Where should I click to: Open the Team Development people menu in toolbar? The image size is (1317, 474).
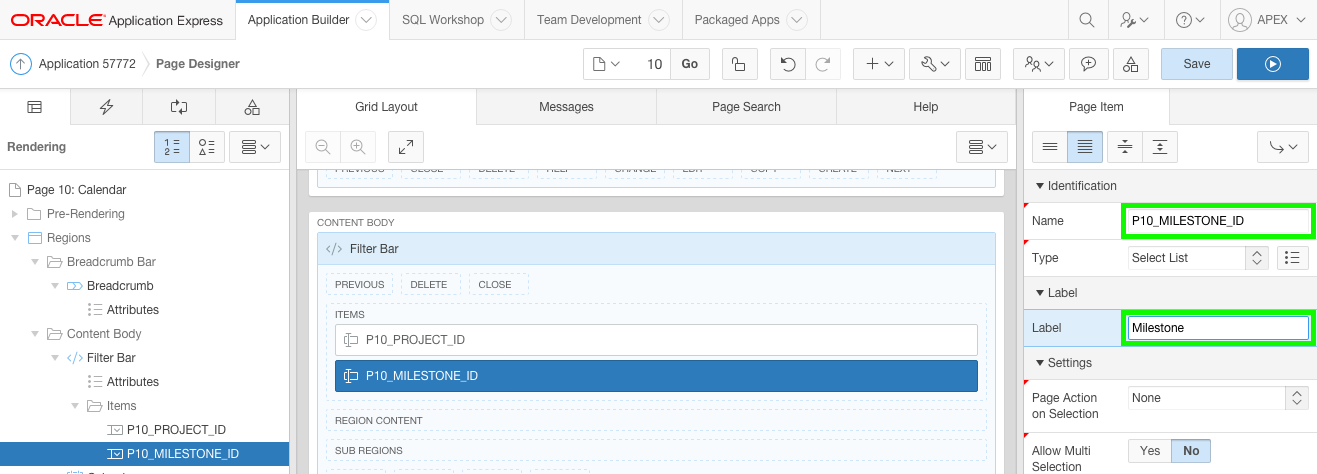[x=1038, y=64]
